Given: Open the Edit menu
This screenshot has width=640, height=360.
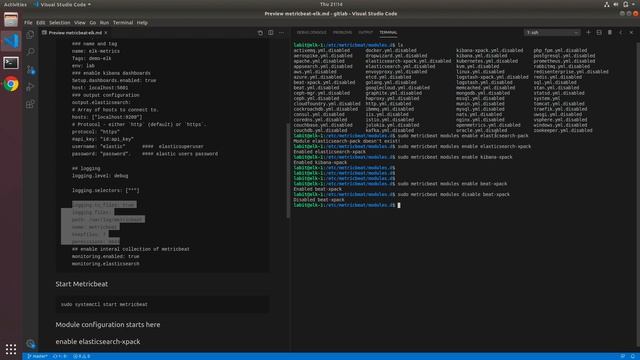Looking at the screenshot, I should pyautogui.click(x=40, y=22).
